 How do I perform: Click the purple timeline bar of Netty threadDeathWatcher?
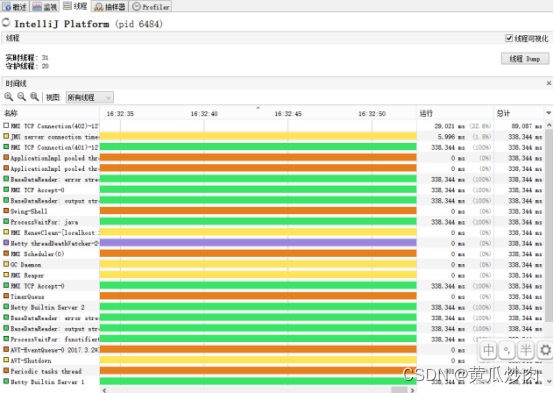point(258,243)
